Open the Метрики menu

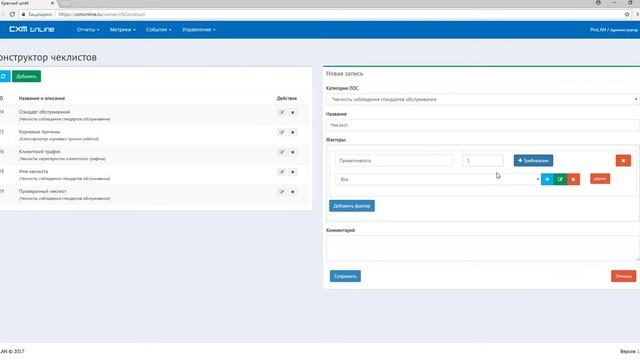pos(122,30)
